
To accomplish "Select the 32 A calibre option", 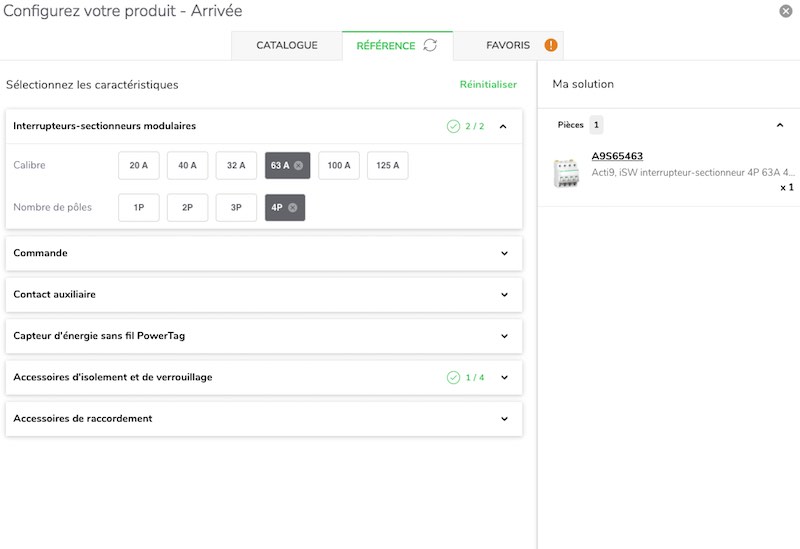I will point(236,165).
